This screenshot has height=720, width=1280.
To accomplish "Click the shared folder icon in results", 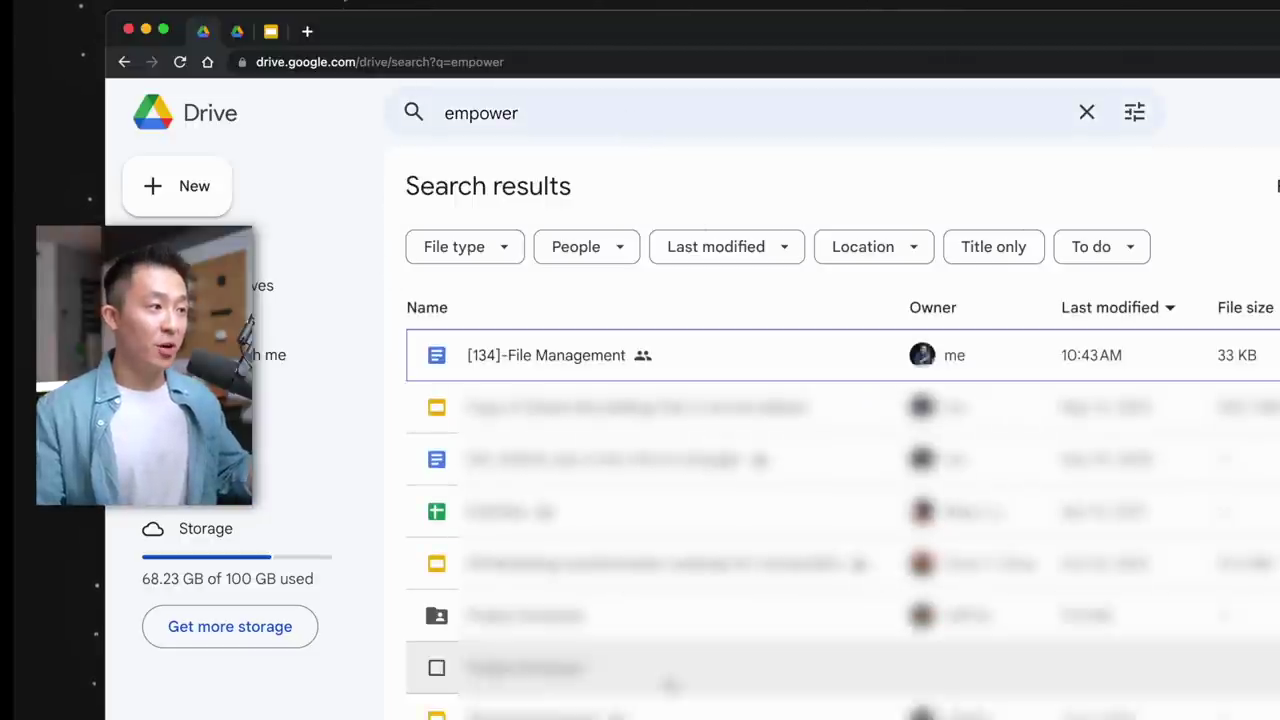I will 437,616.
